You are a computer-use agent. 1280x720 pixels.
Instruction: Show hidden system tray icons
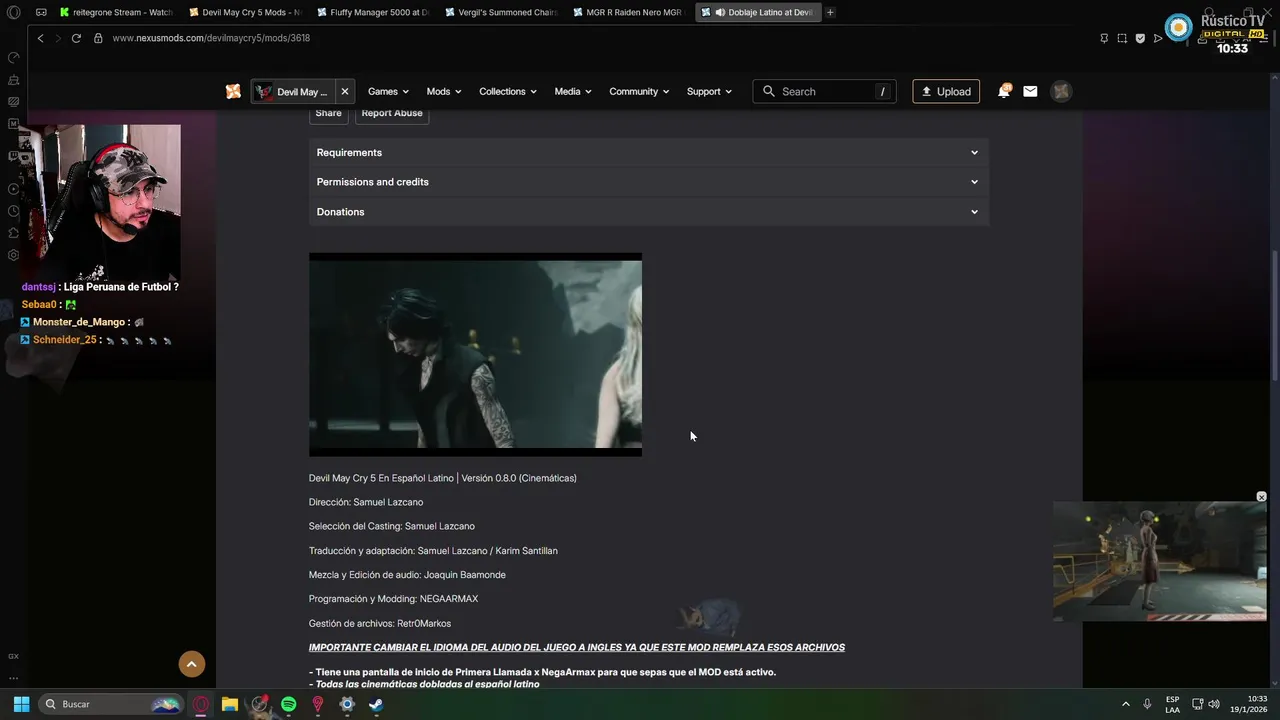pos(1125,704)
